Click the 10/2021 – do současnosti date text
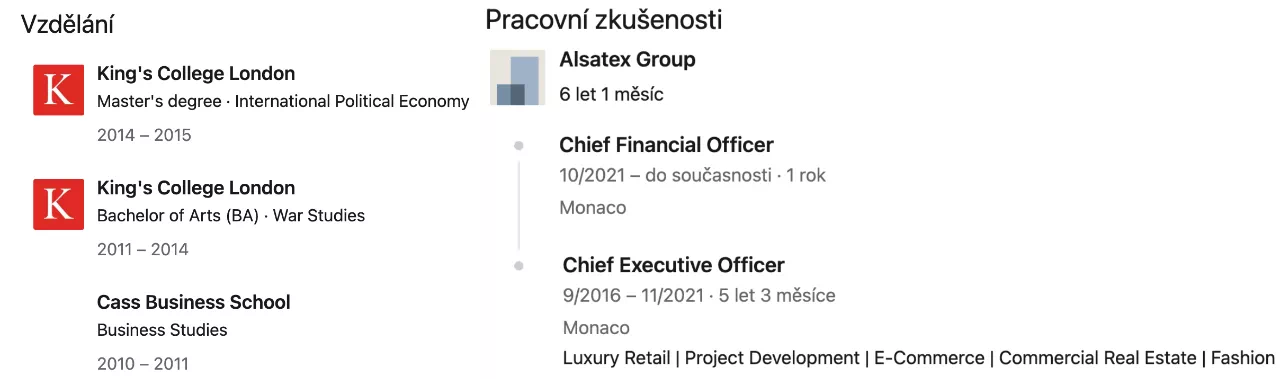 pyautogui.click(x=666, y=176)
